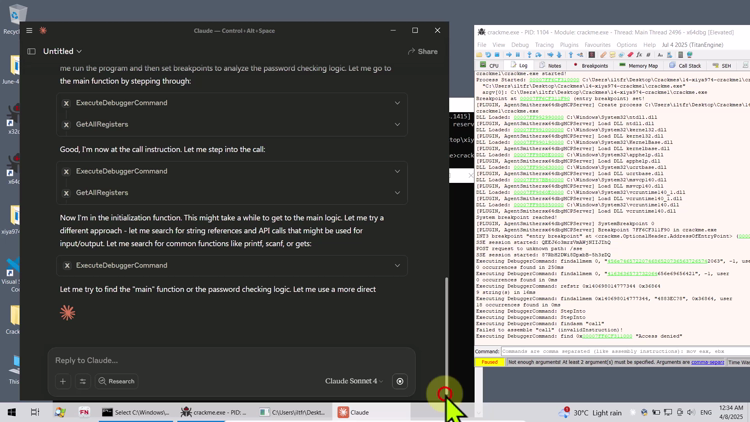The image size is (750, 422).
Task: Click the Step into icon in x64dbg
Action: [529, 55]
